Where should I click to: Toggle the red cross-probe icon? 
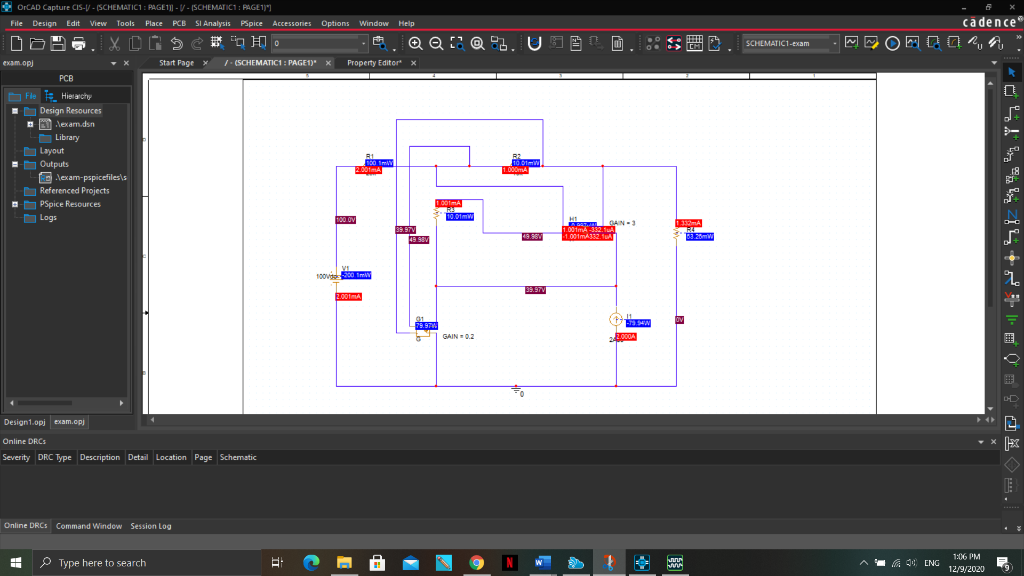(x=673, y=44)
